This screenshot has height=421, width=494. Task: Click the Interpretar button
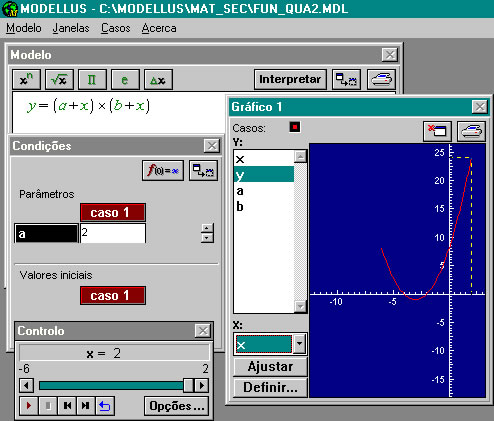coord(290,80)
